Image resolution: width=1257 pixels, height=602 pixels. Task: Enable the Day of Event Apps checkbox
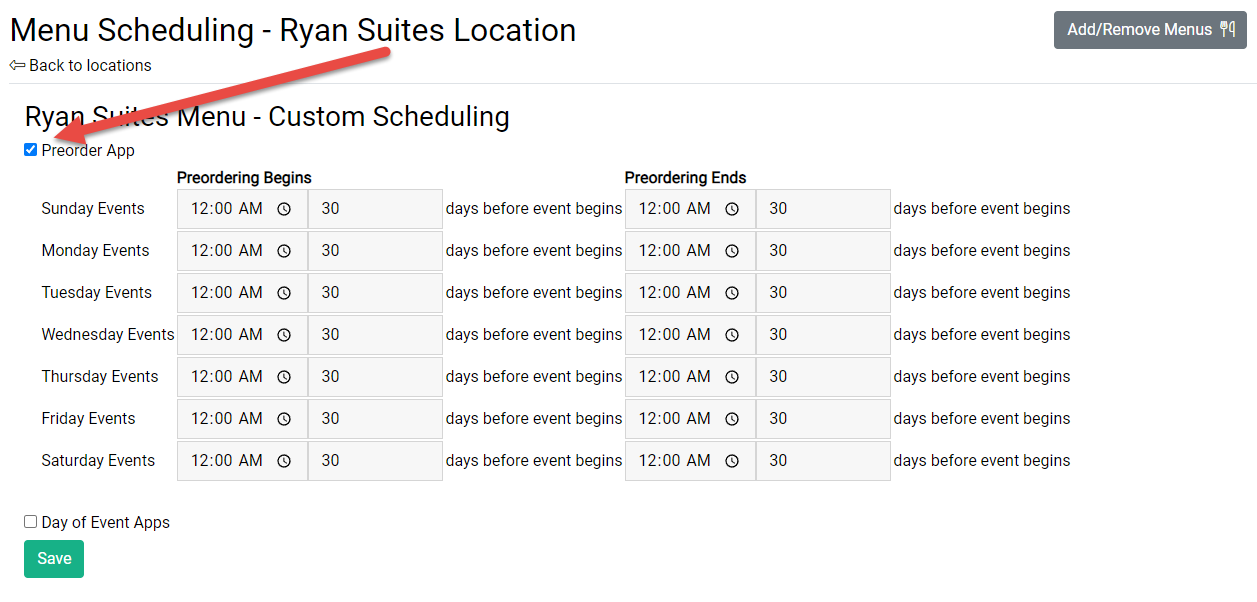(30, 521)
